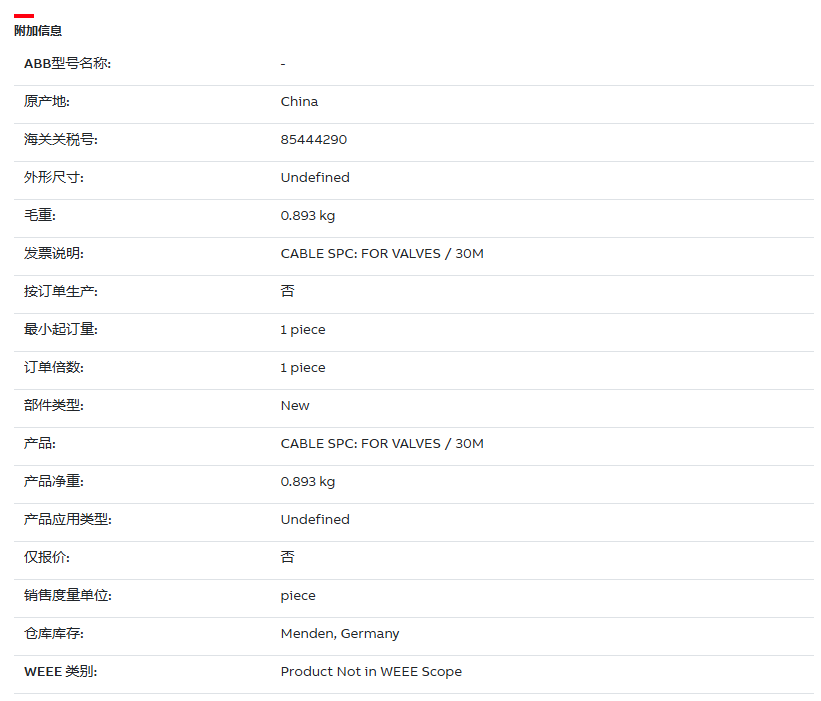
Task: Click the 海关关税号 label
Action: pyautogui.click(x=61, y=139)
